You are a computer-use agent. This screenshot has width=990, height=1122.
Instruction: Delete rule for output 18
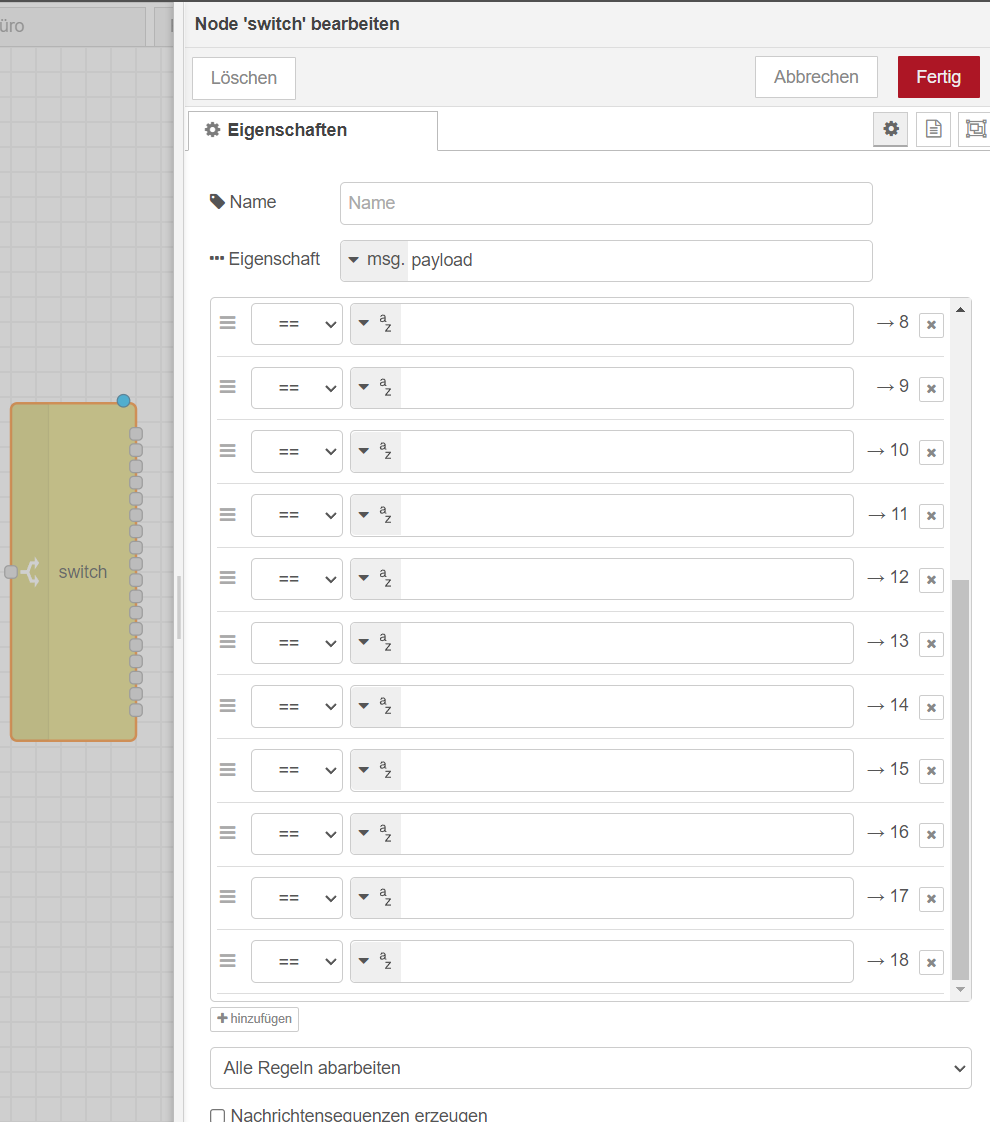pyautogui.click(x=931, y=962)
